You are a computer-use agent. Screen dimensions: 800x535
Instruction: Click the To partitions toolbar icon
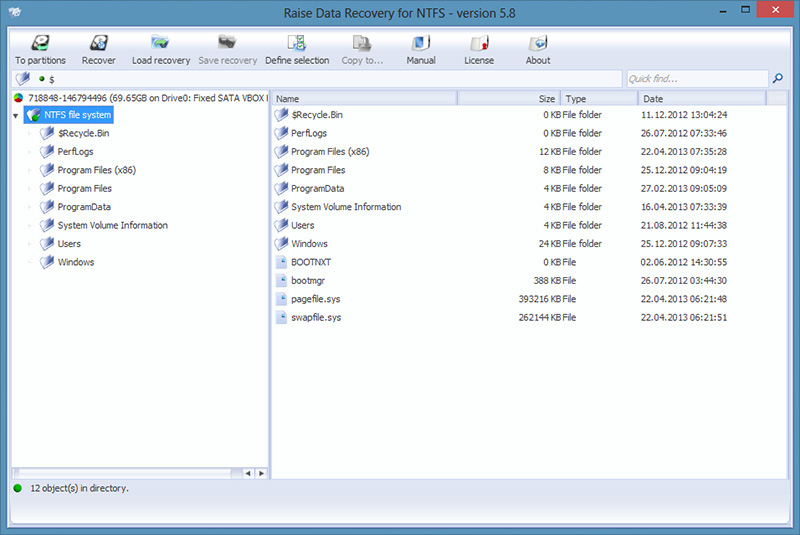pyautogui.click(x=40, y=43)
